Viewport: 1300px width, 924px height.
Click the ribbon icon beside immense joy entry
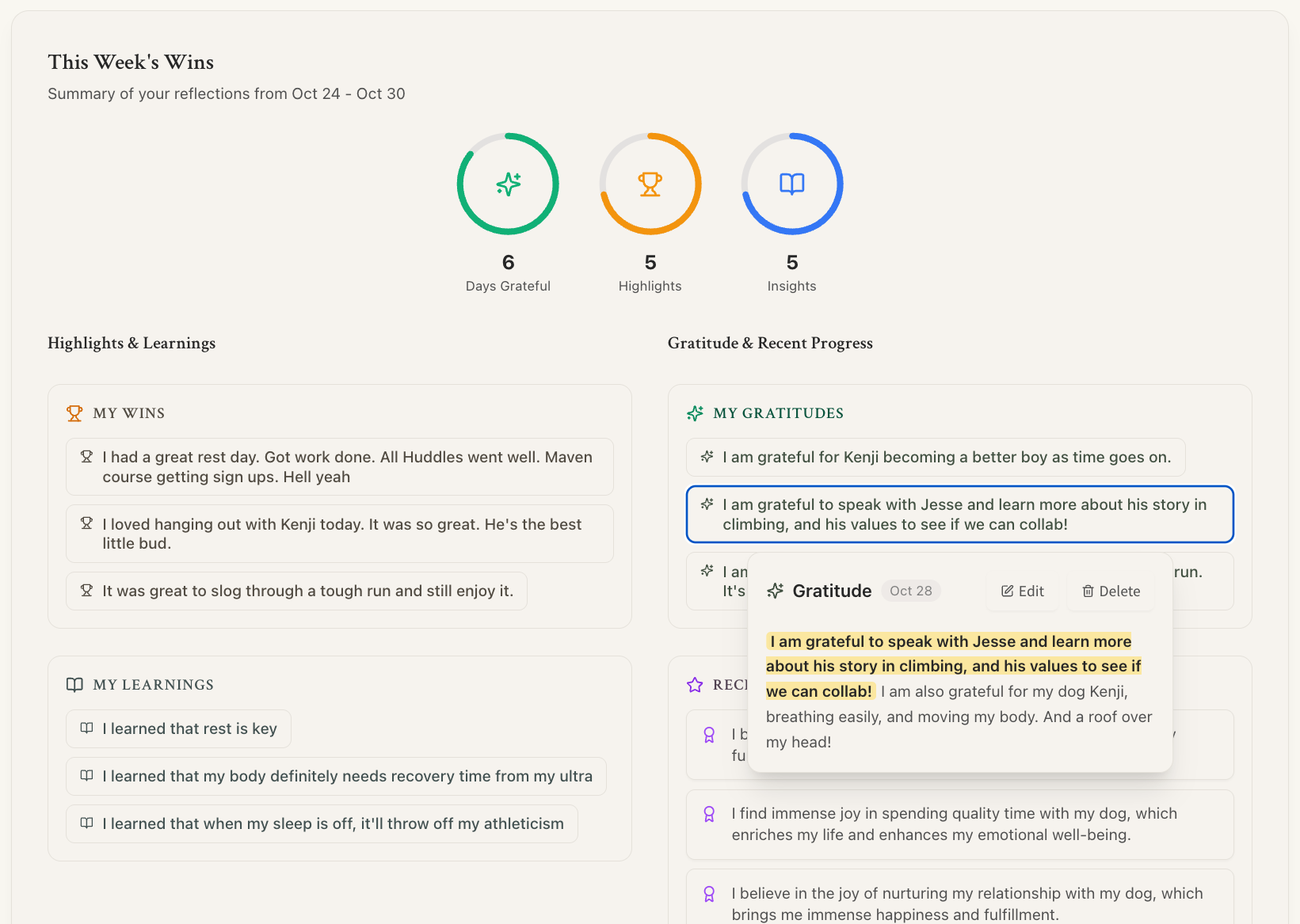709,814
